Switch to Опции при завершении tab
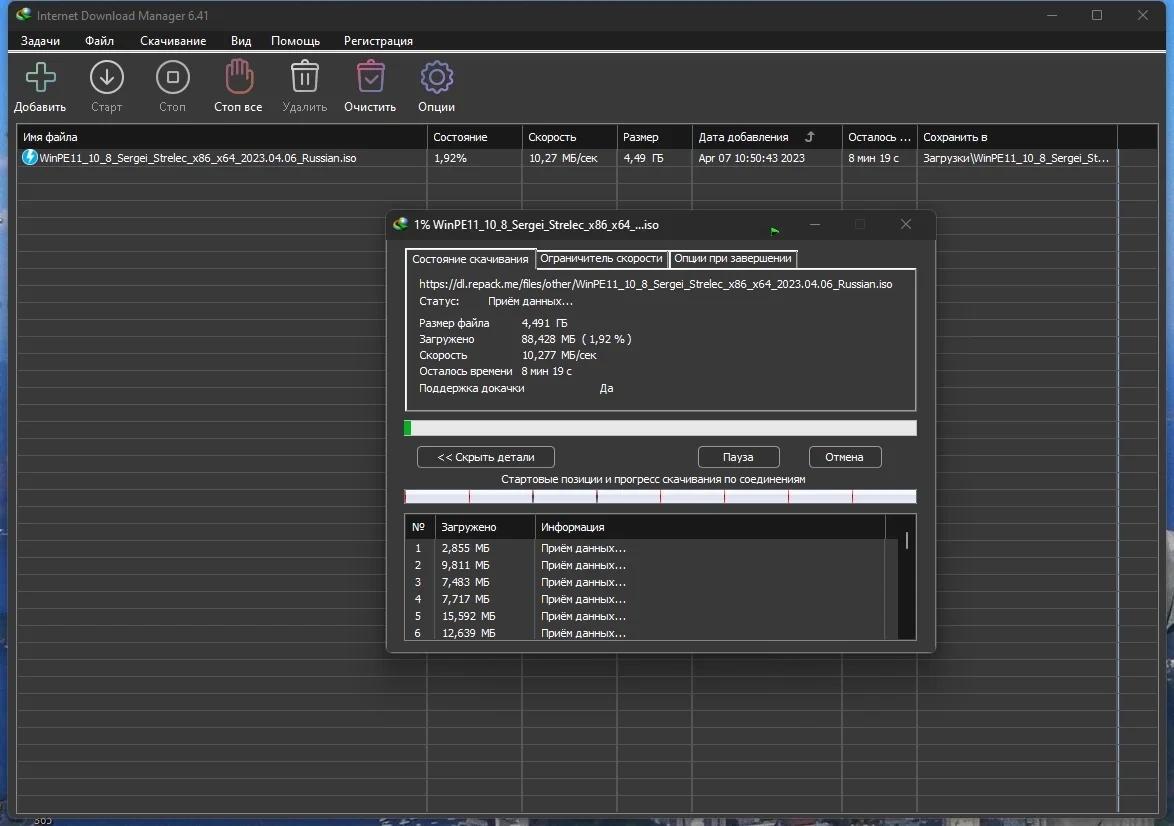The height and width of the screenshot is (826, 1174). point(733,258)
